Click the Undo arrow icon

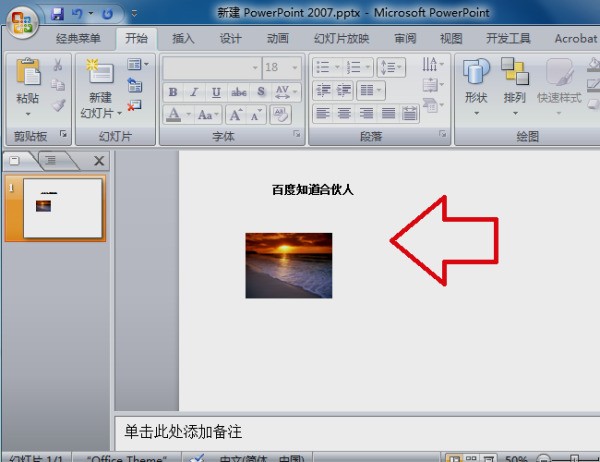coord(77,14)
